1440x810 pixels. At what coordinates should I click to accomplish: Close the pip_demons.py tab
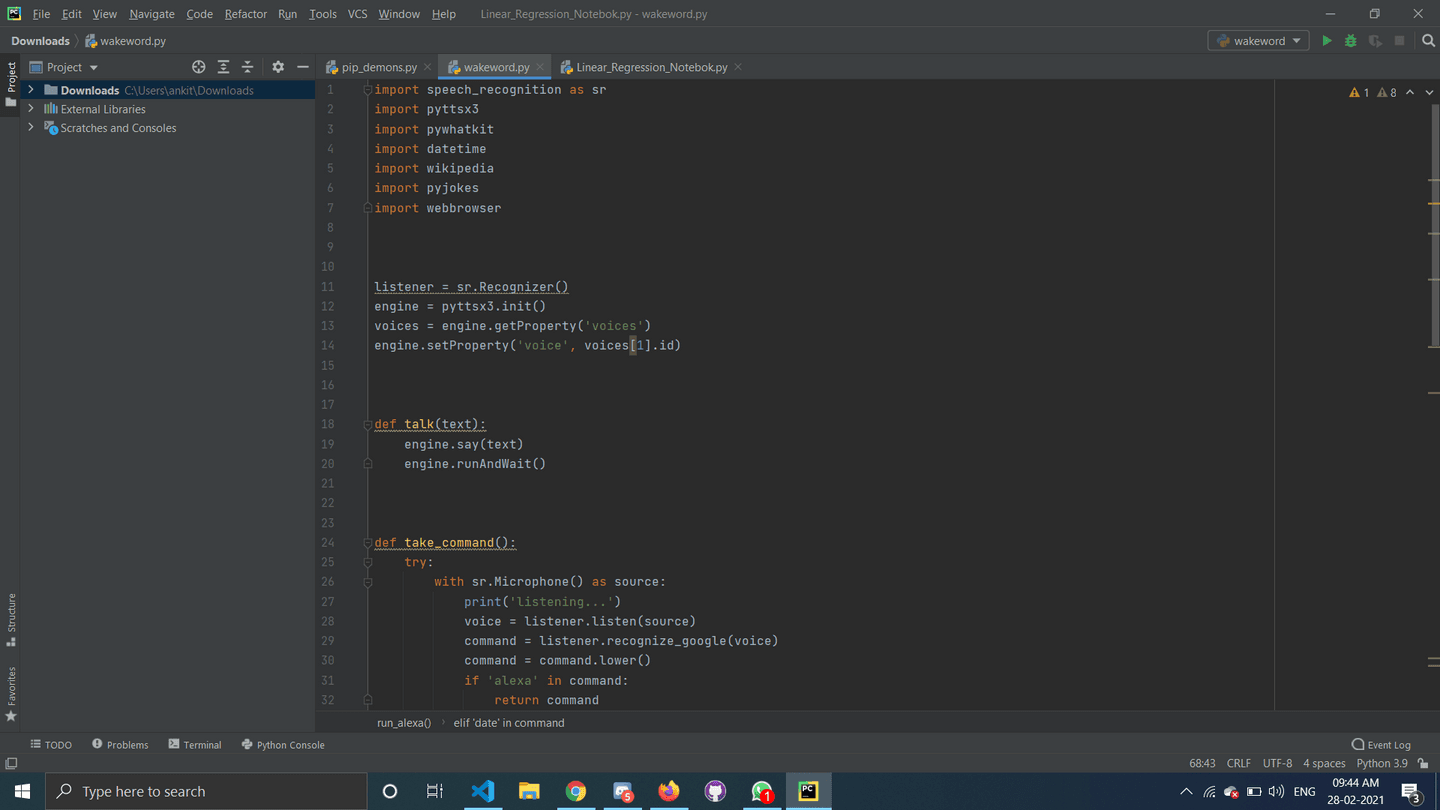pyautogui.click(x=427, y=67)
